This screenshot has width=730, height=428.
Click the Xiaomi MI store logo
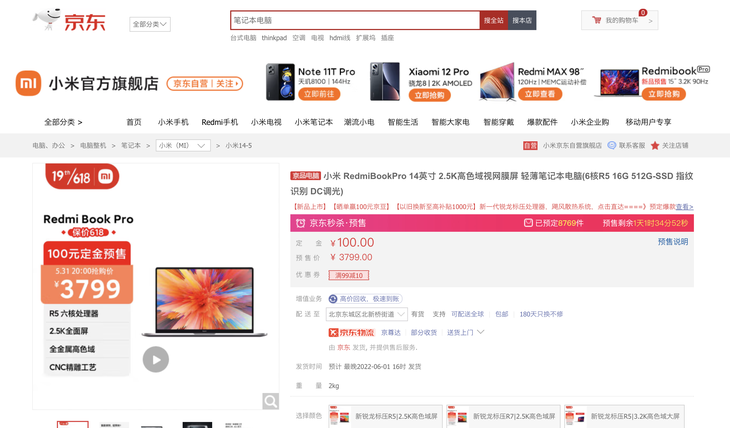[x=28, y=83]
